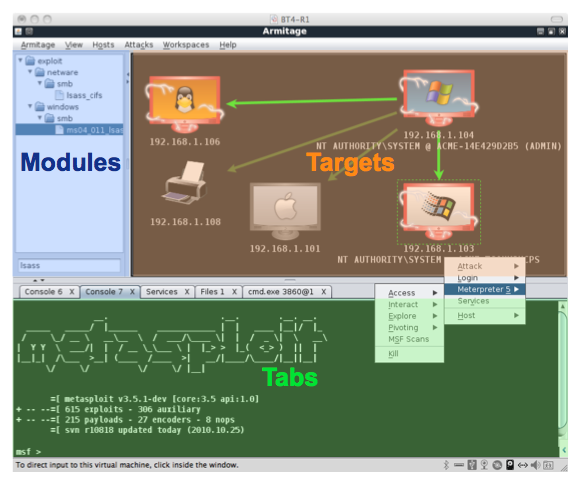
Task: Open the Attacks menu
Action: 138,45
